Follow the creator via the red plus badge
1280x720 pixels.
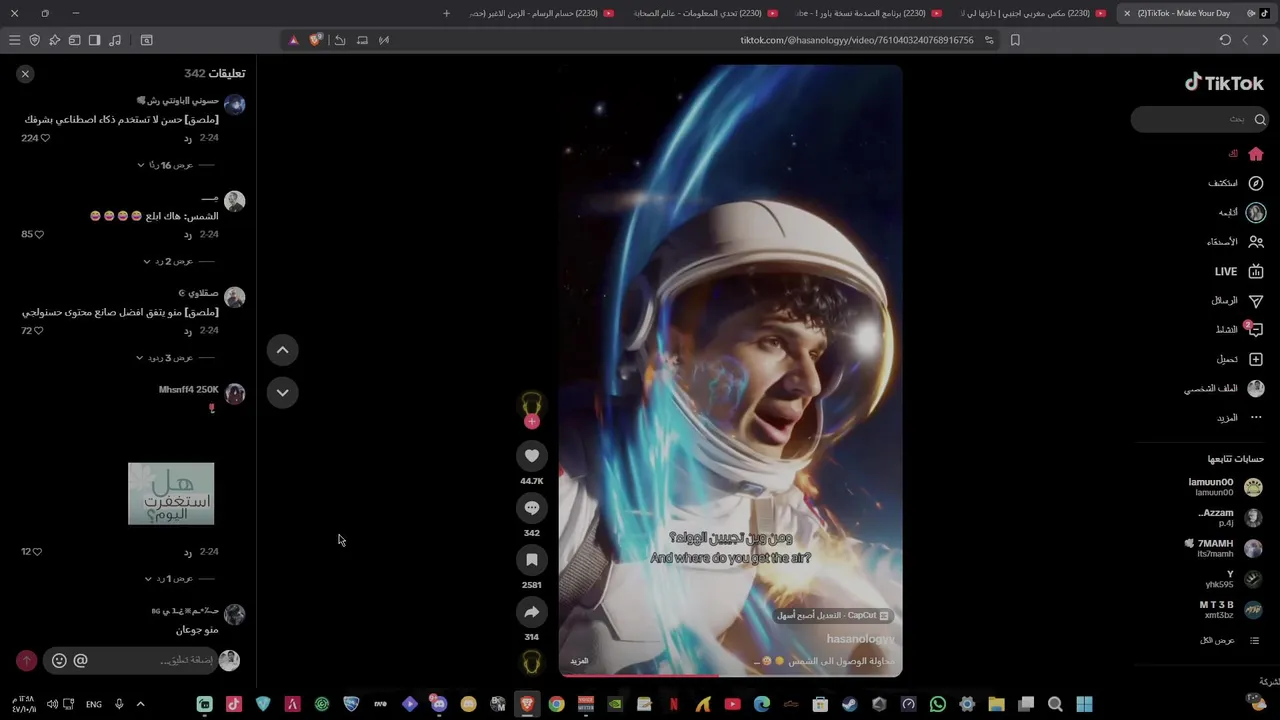532,421
